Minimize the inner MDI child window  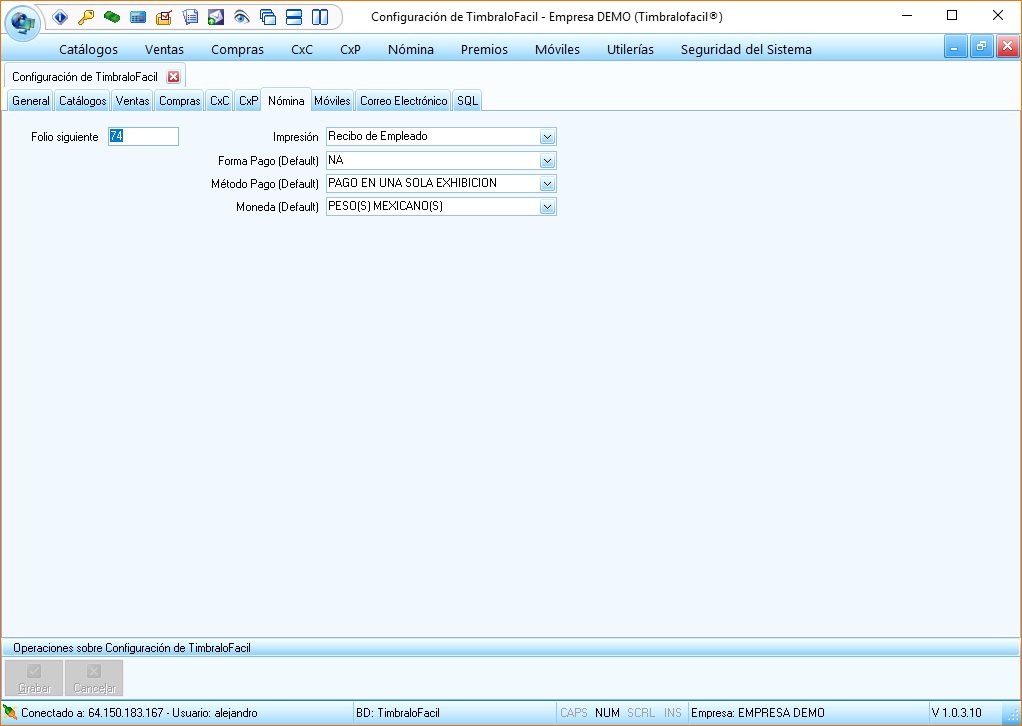(x=955, y=47)
